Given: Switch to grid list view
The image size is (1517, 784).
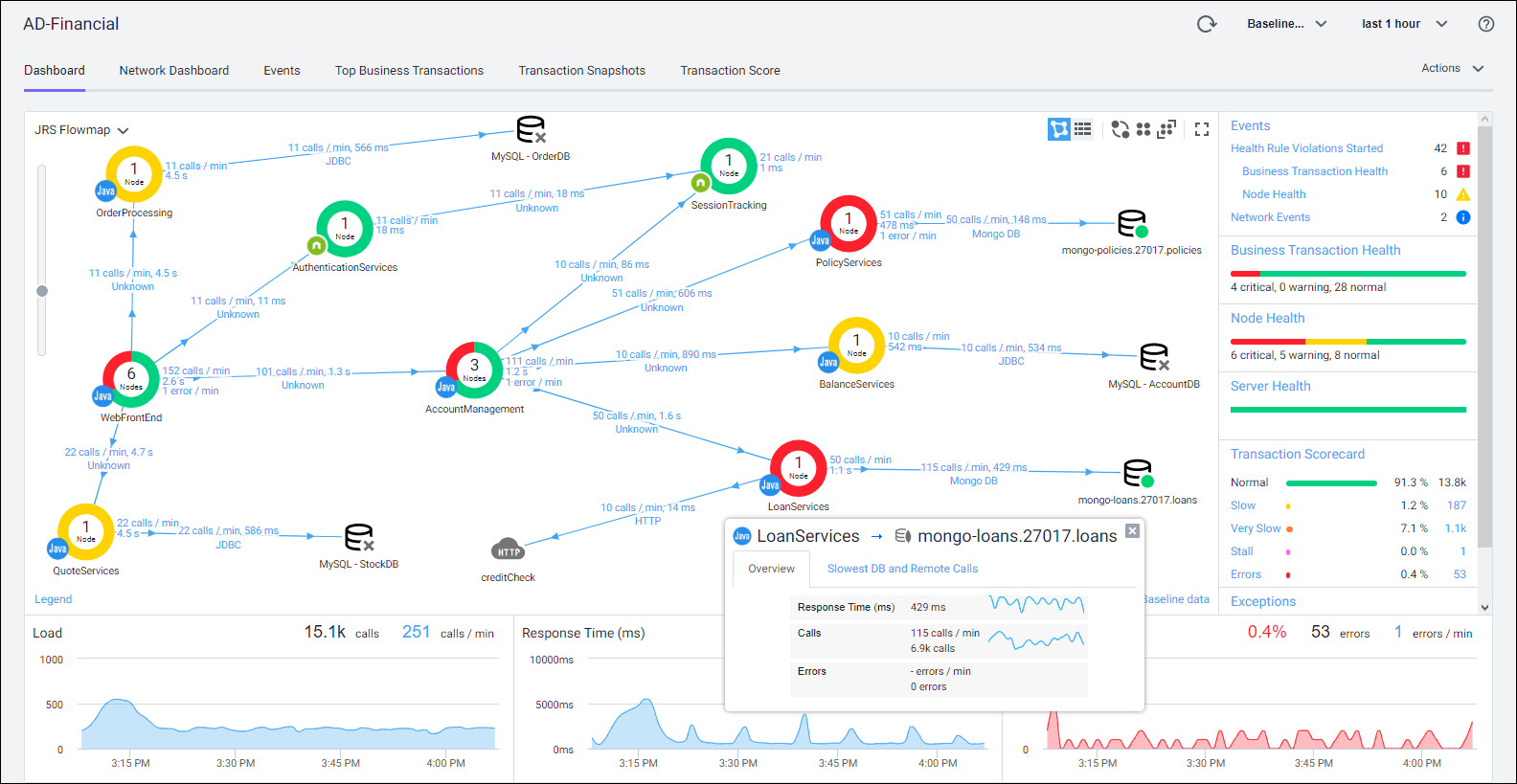Looking at the screenshot, I should coord(1083,129).
